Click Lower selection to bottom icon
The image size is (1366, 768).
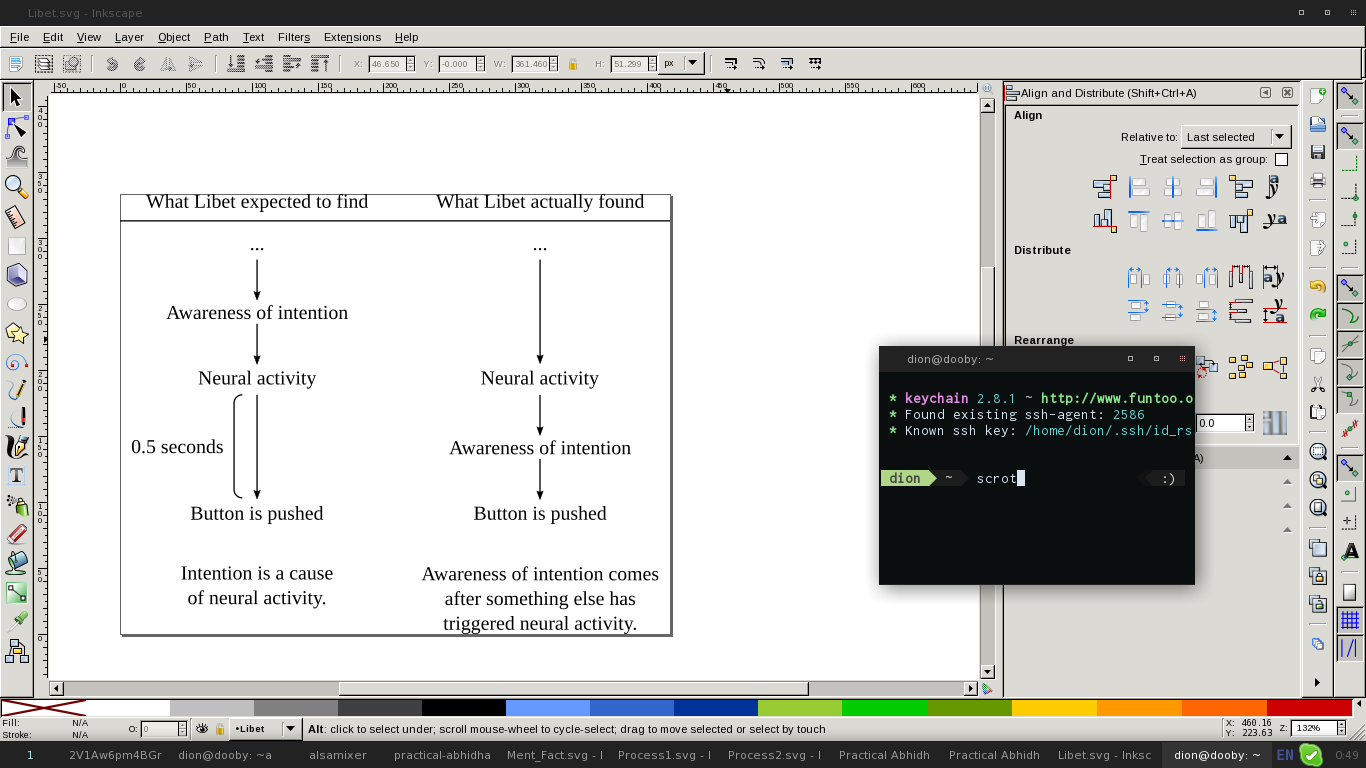point(236,64)
